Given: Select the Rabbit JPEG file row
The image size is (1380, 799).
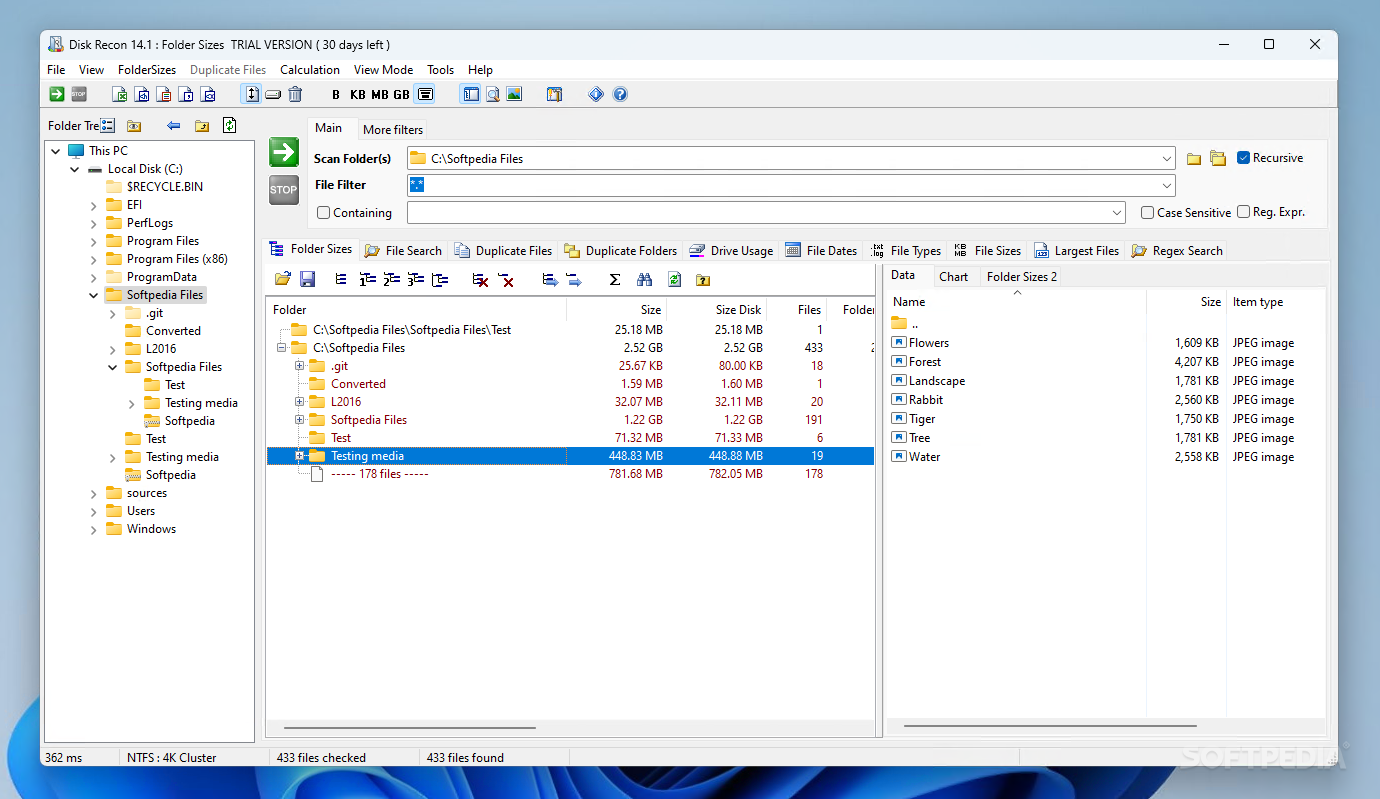Looking at the screenshot, I should pyautogui.click(x=1108, y=400).
